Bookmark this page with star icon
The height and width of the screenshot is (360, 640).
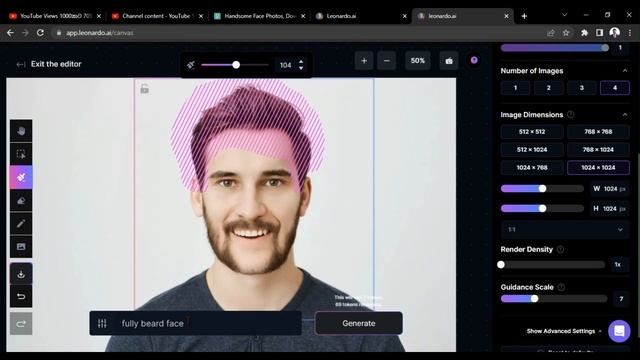tap(566, 33)
